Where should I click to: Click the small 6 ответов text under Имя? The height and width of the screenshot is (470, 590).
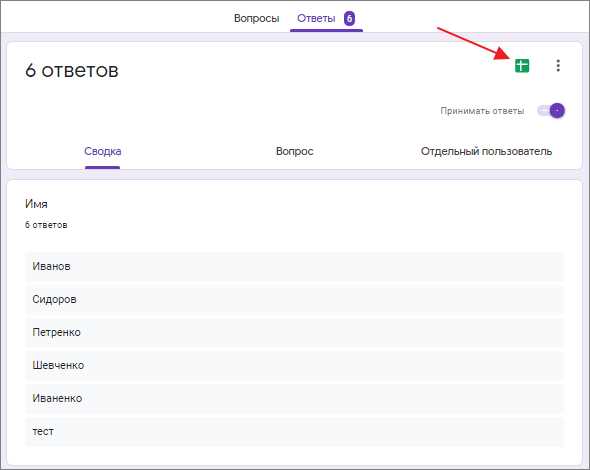tap(46, 225)
